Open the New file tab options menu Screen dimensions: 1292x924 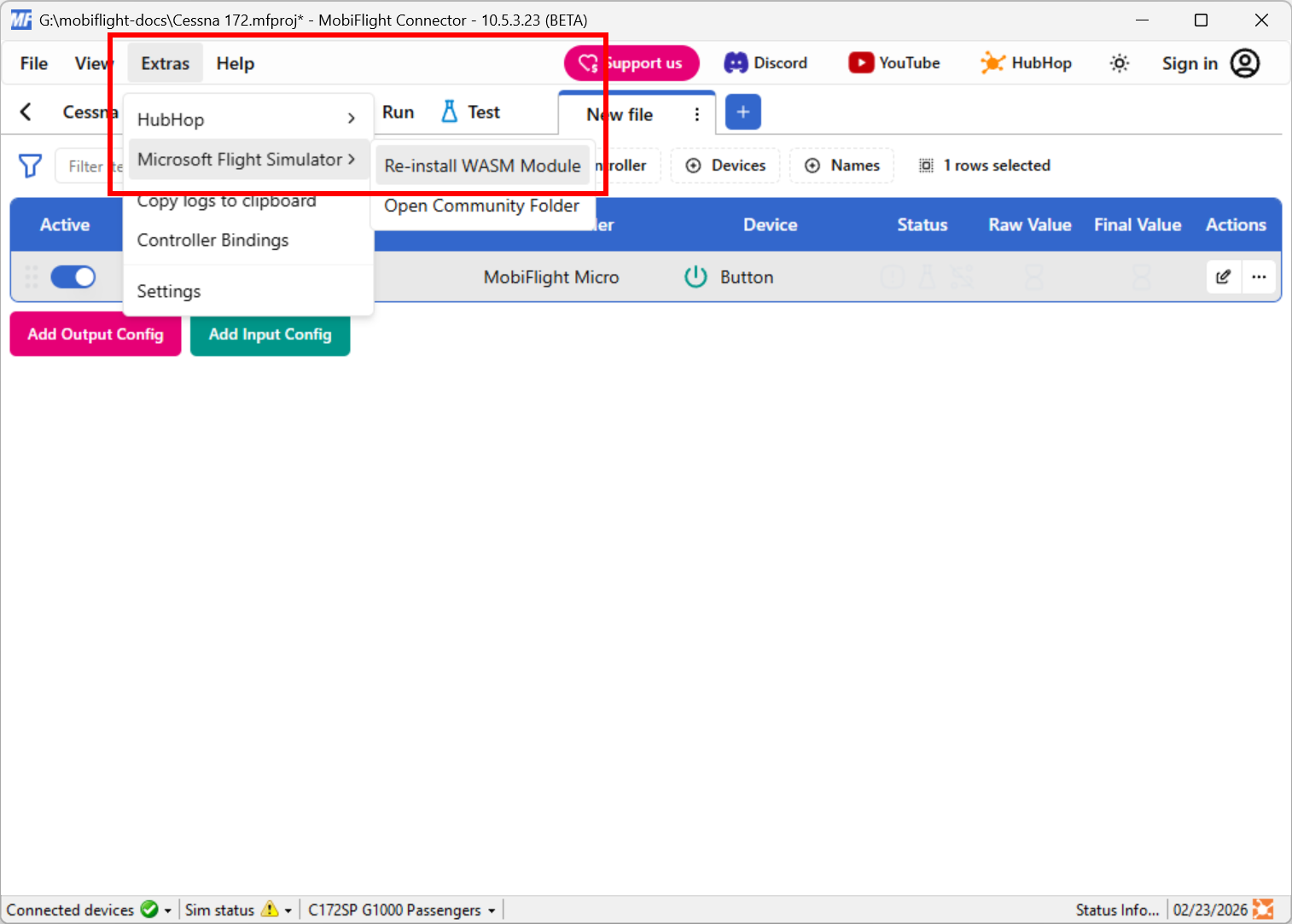[x=697, y=114]
